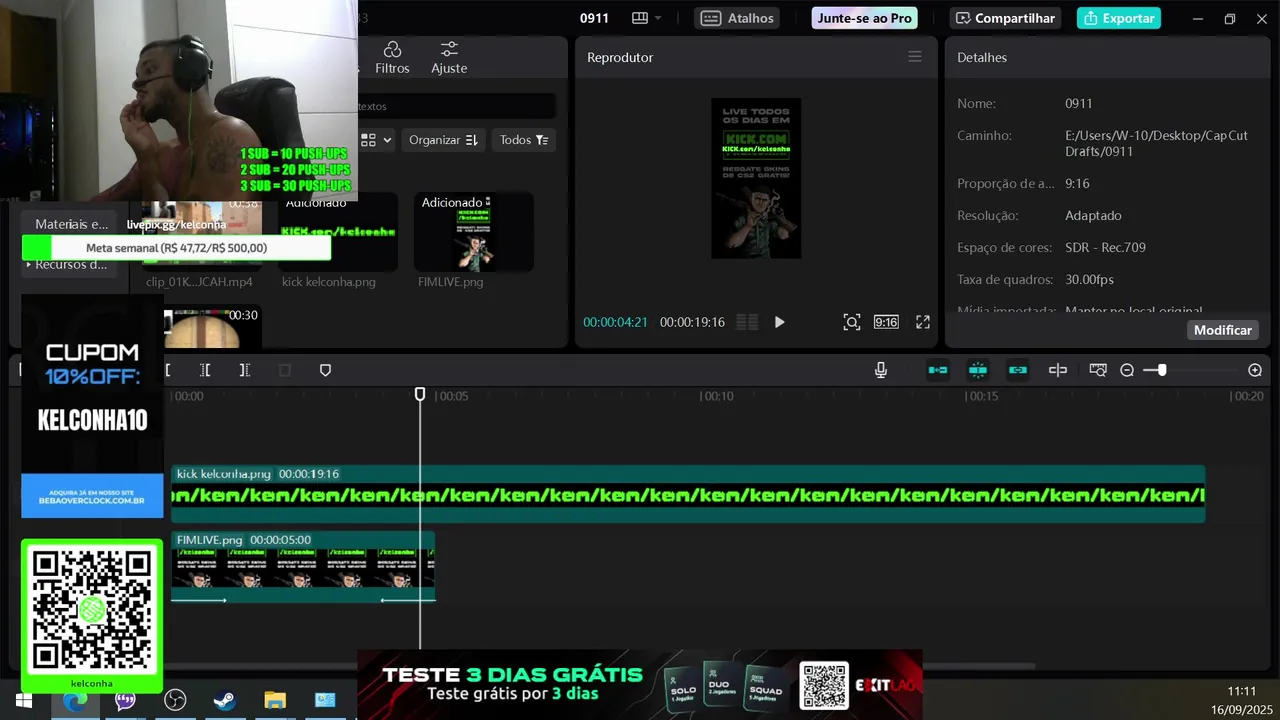The height and width of the screenshot is (720, 1280).
Task: Click the timeline zoom in plus icon
Action: tap(1255, 370)
